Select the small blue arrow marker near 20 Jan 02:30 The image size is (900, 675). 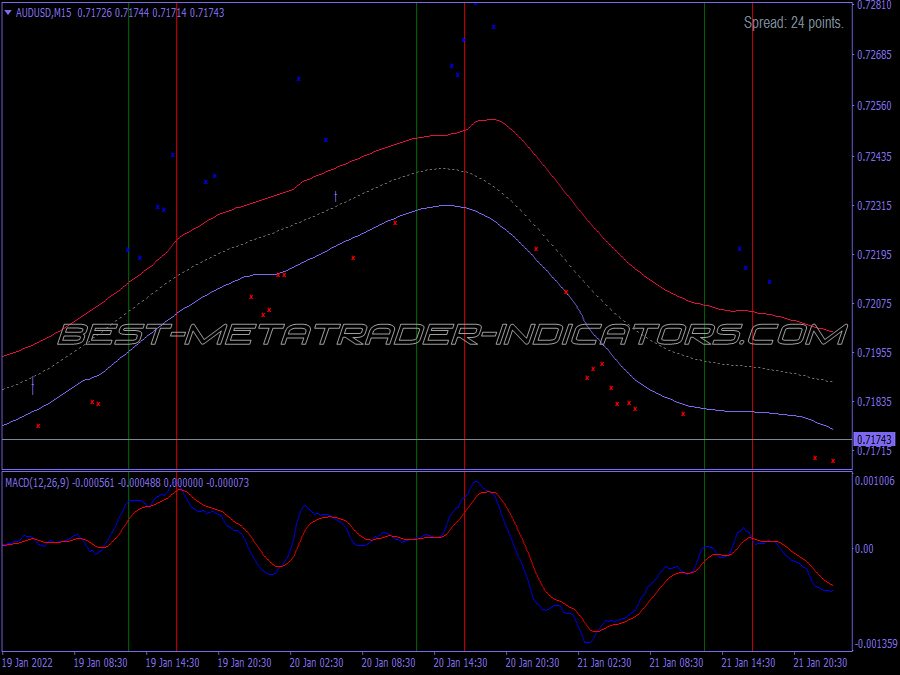[336, 196]
